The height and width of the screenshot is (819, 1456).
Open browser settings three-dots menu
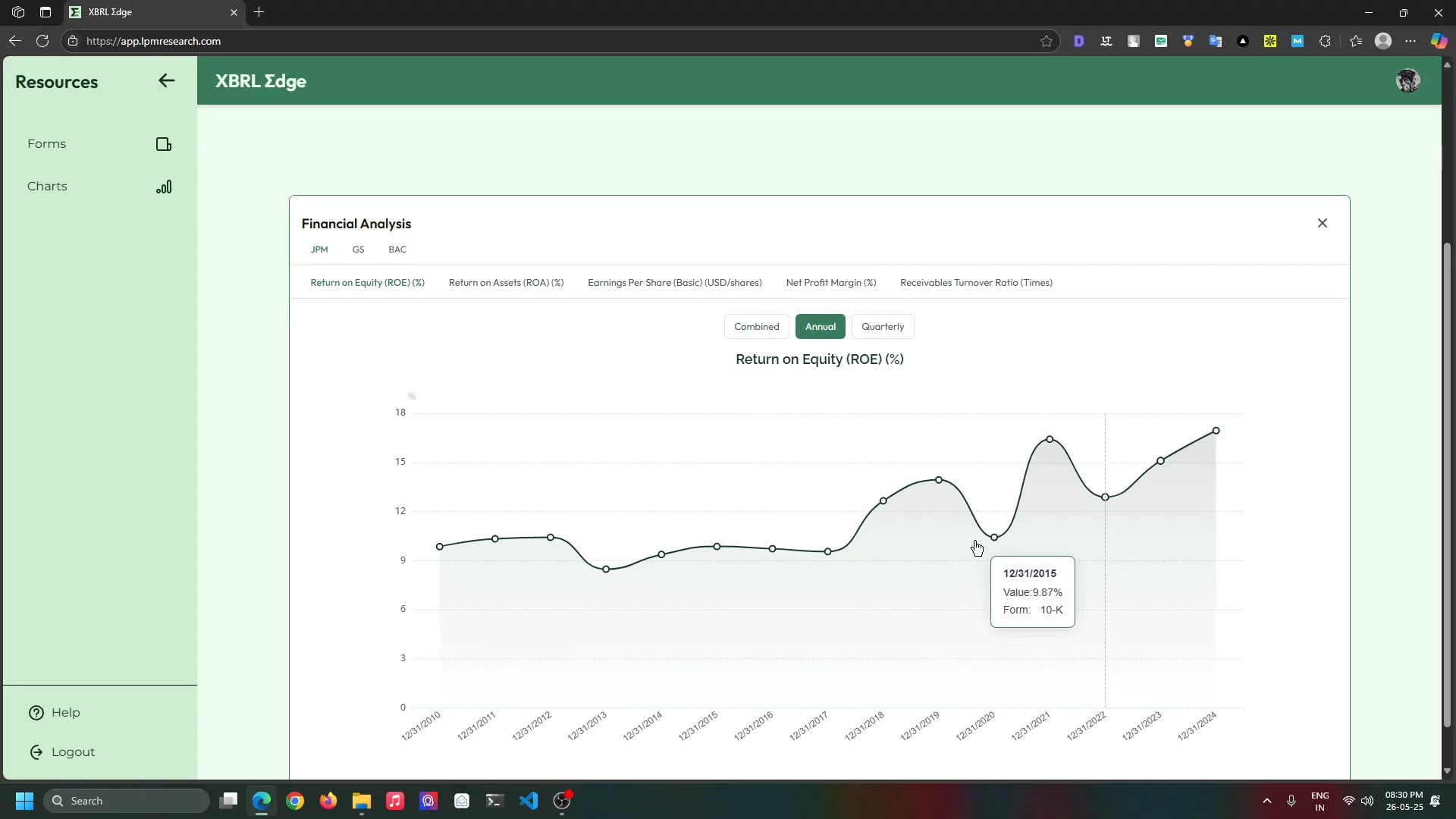1410,41
